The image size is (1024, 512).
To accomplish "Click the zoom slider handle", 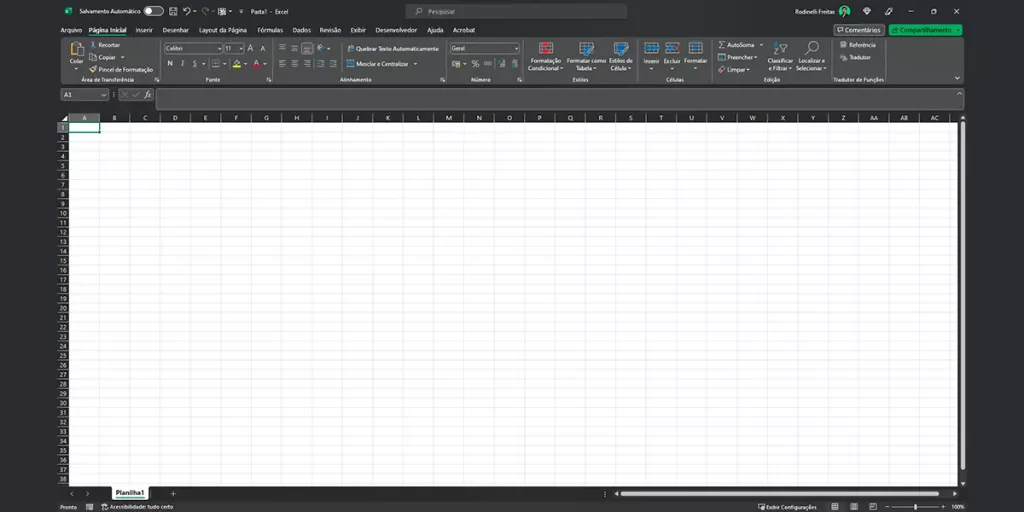I will click(x=915, y=507).
